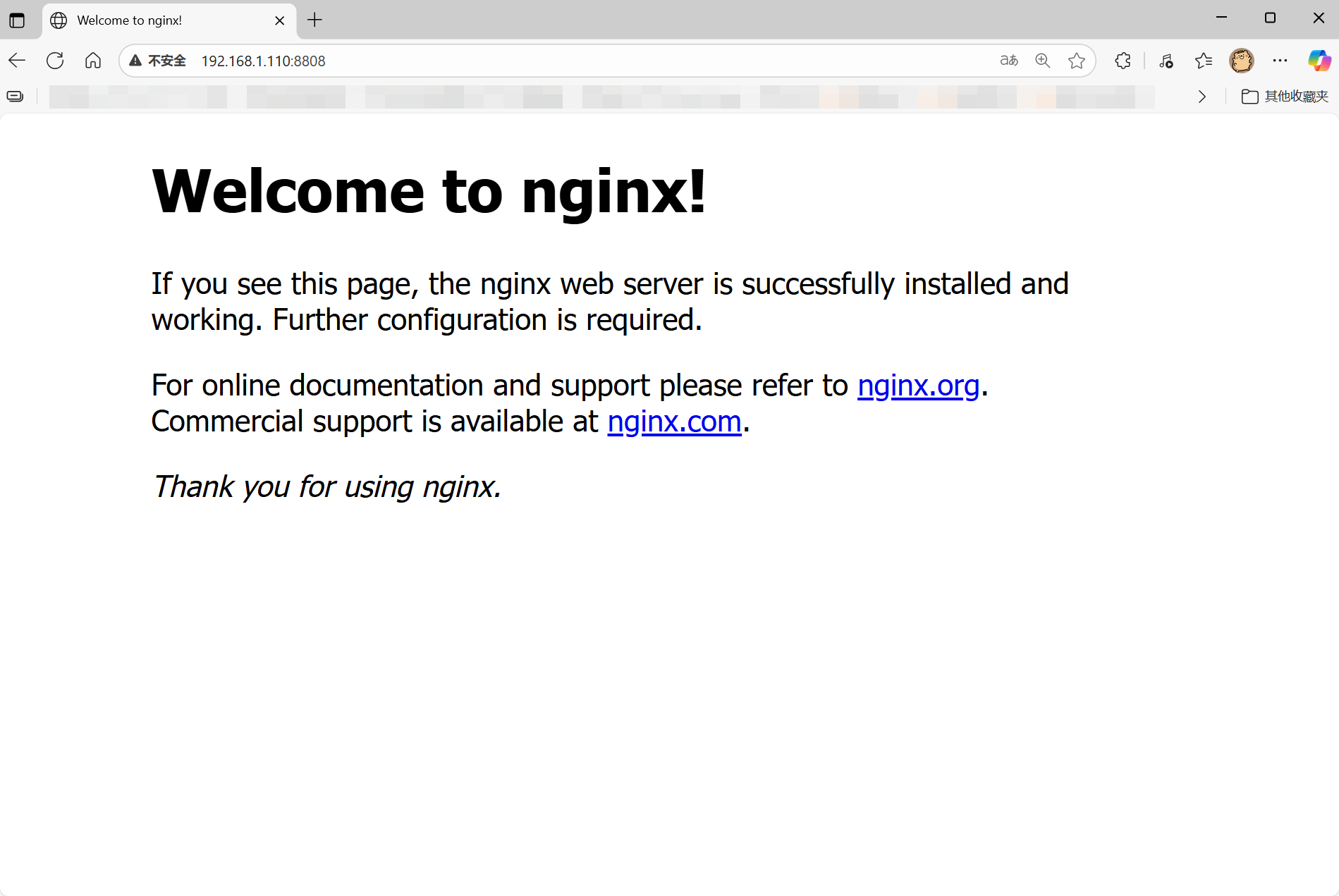Viewport: 1339px width, 896px height.
Task: Click the zoom magnifier in address bar
Action: coord(1043,61)
